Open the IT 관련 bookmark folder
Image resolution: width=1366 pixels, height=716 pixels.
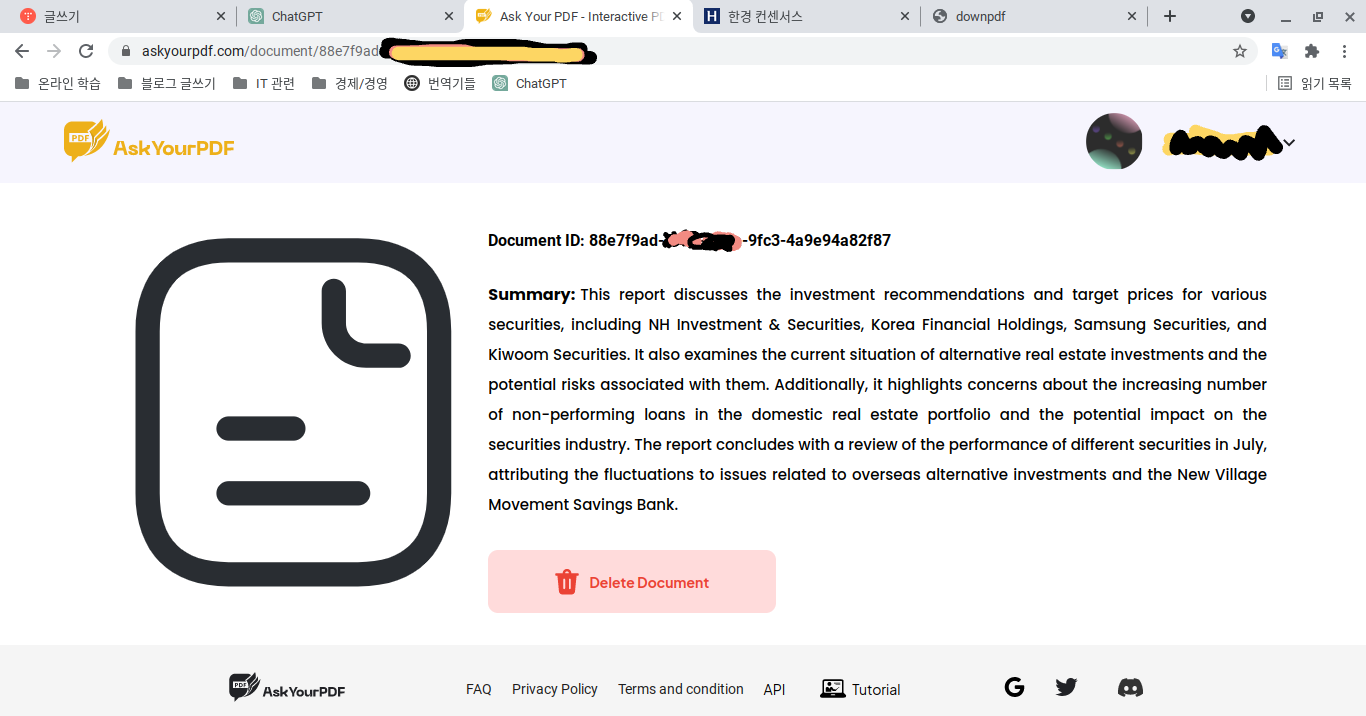[x=264, y=84]
